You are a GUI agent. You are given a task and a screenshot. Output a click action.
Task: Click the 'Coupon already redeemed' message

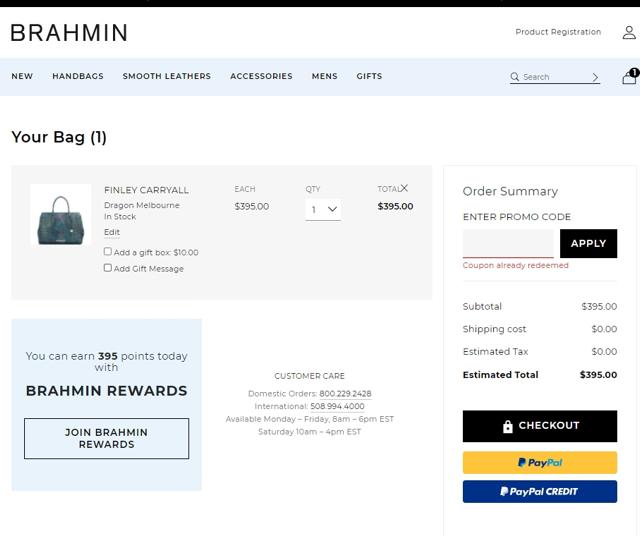(516, 265)
